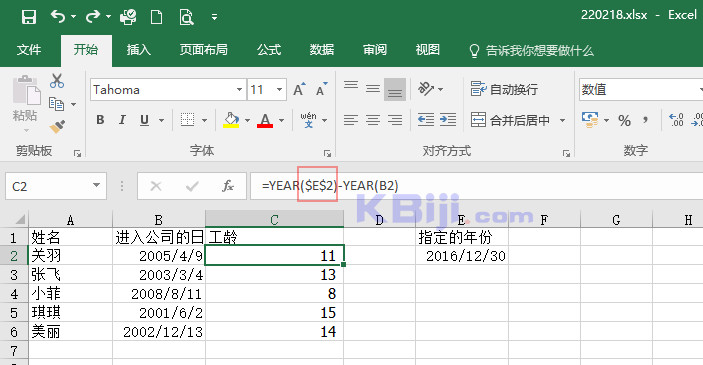703x365 pixels.
Task: Click the Borders icon
Action: tap(187, 120)
